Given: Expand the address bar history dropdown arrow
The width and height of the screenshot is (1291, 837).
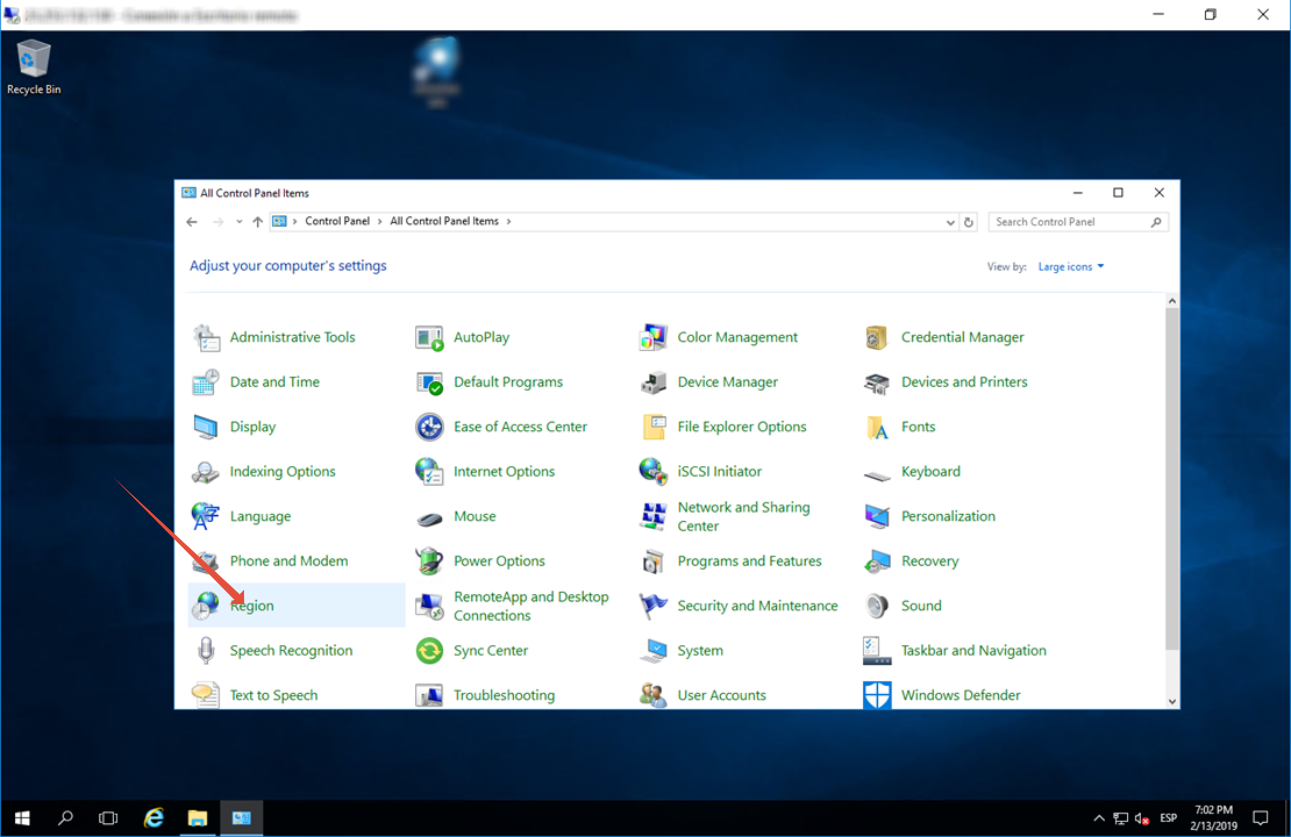Looking at the screenshot, I should point(950,222).
